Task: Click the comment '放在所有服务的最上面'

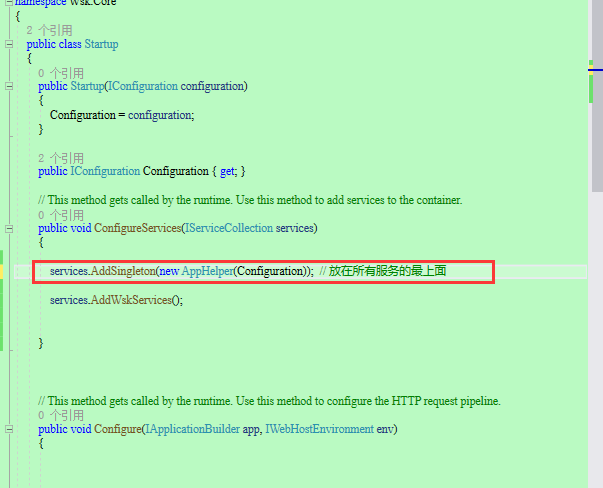Action: coord(387,271)
